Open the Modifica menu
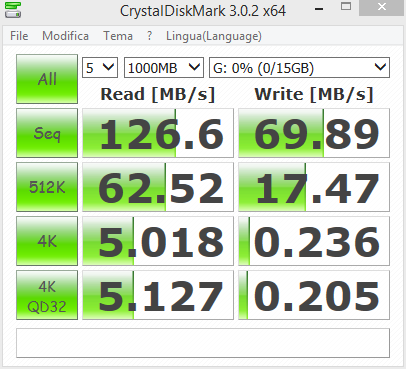Image resolution: width=406 pixels, height=369 pixels. (65, 36)
